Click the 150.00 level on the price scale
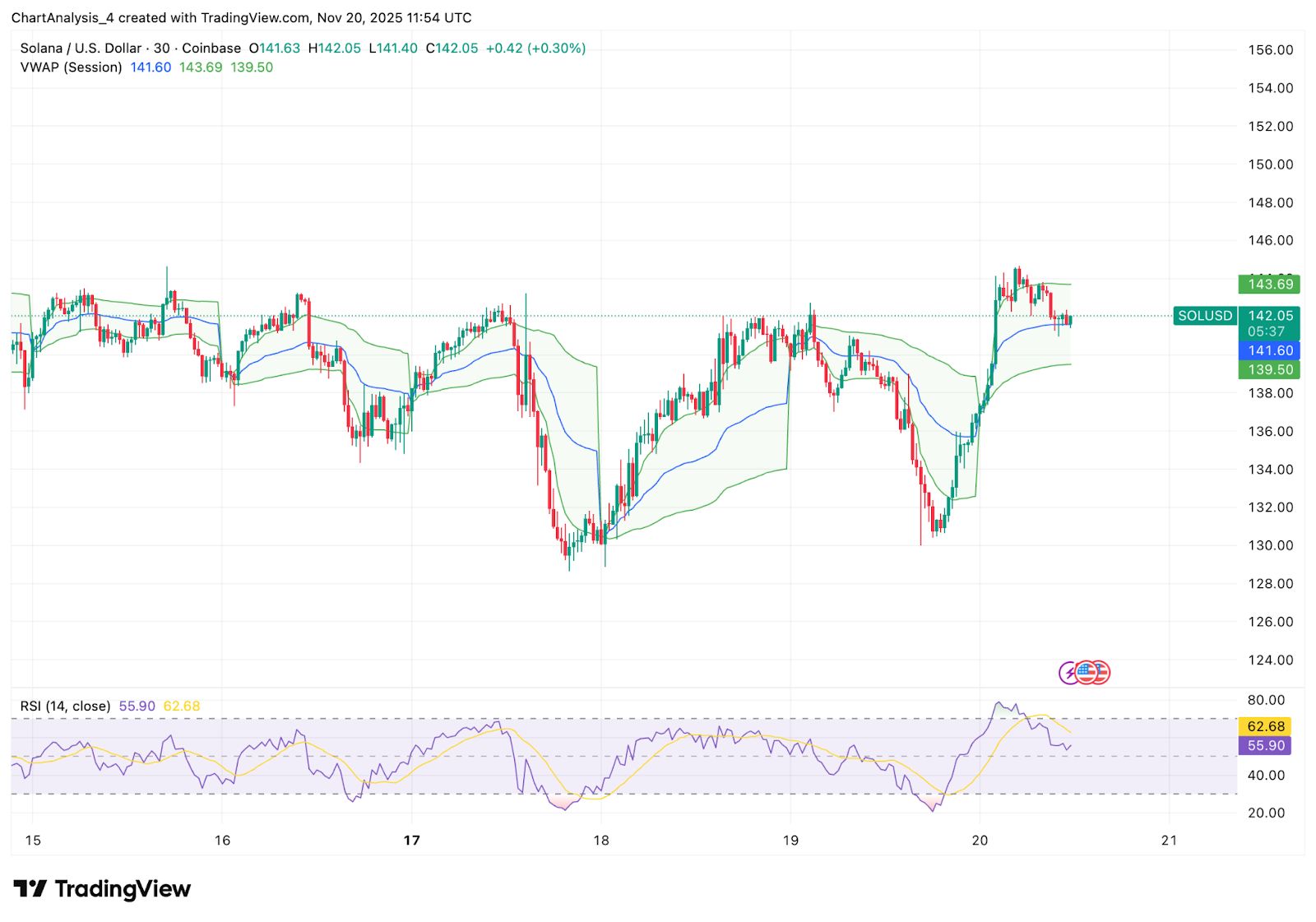This screenshot has width=1316, height=922. click(x=1269, y=164)
